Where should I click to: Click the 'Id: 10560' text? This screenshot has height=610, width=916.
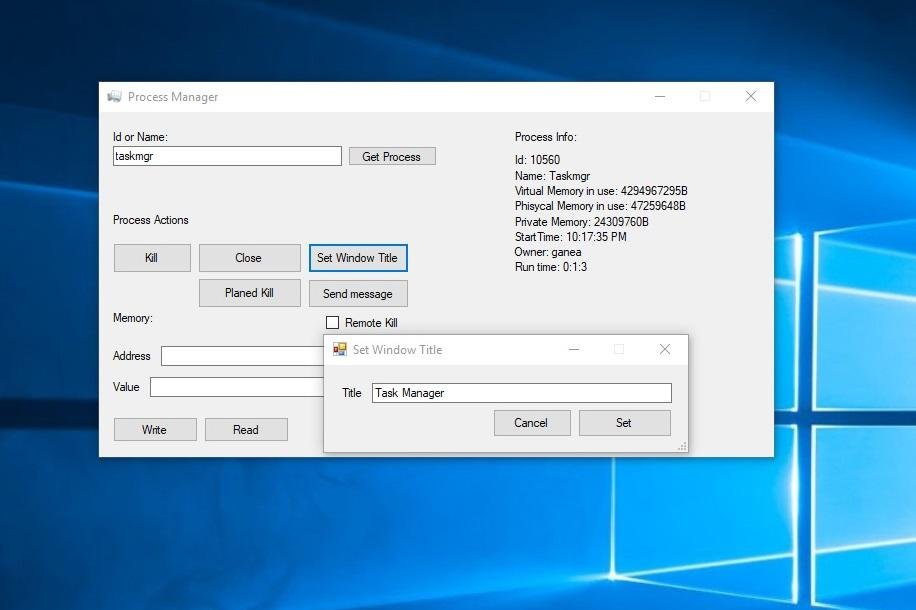coord(537,160)
